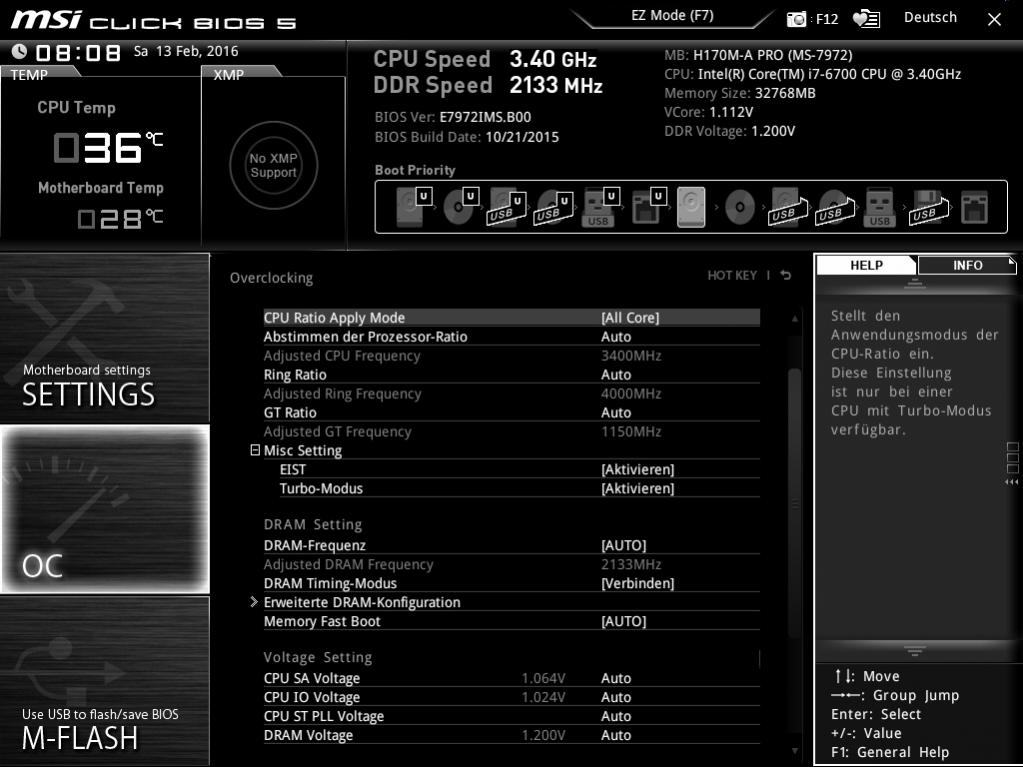Open the DRAM-Frequenz [AUTO] option

pos(624,545)
